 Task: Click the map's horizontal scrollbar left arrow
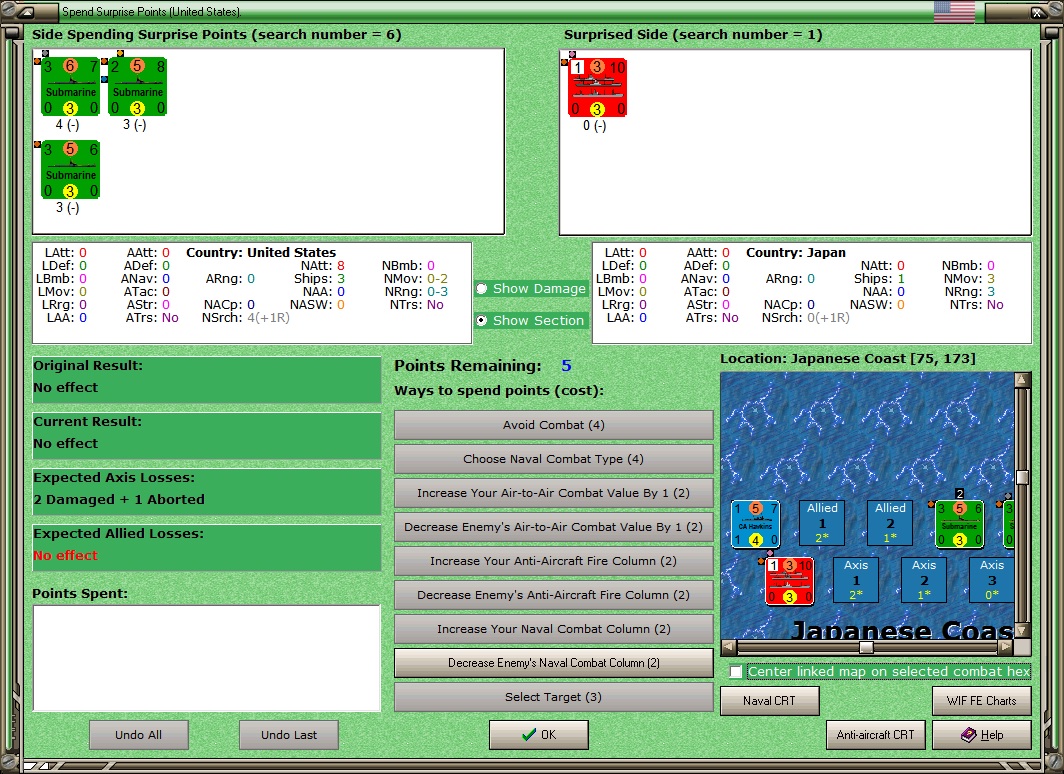(728, 647)
